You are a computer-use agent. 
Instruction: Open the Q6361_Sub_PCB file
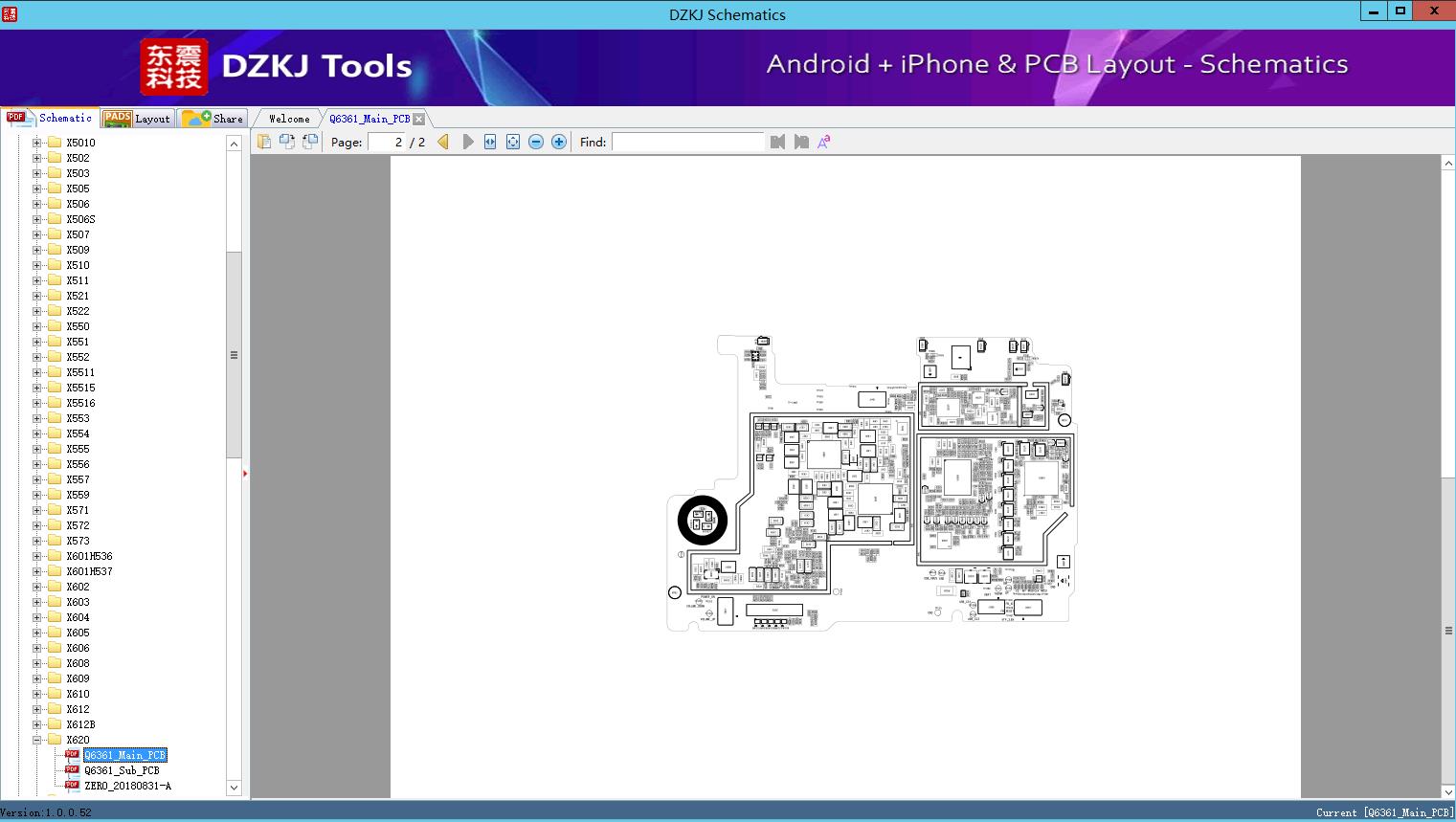(122, 770)
